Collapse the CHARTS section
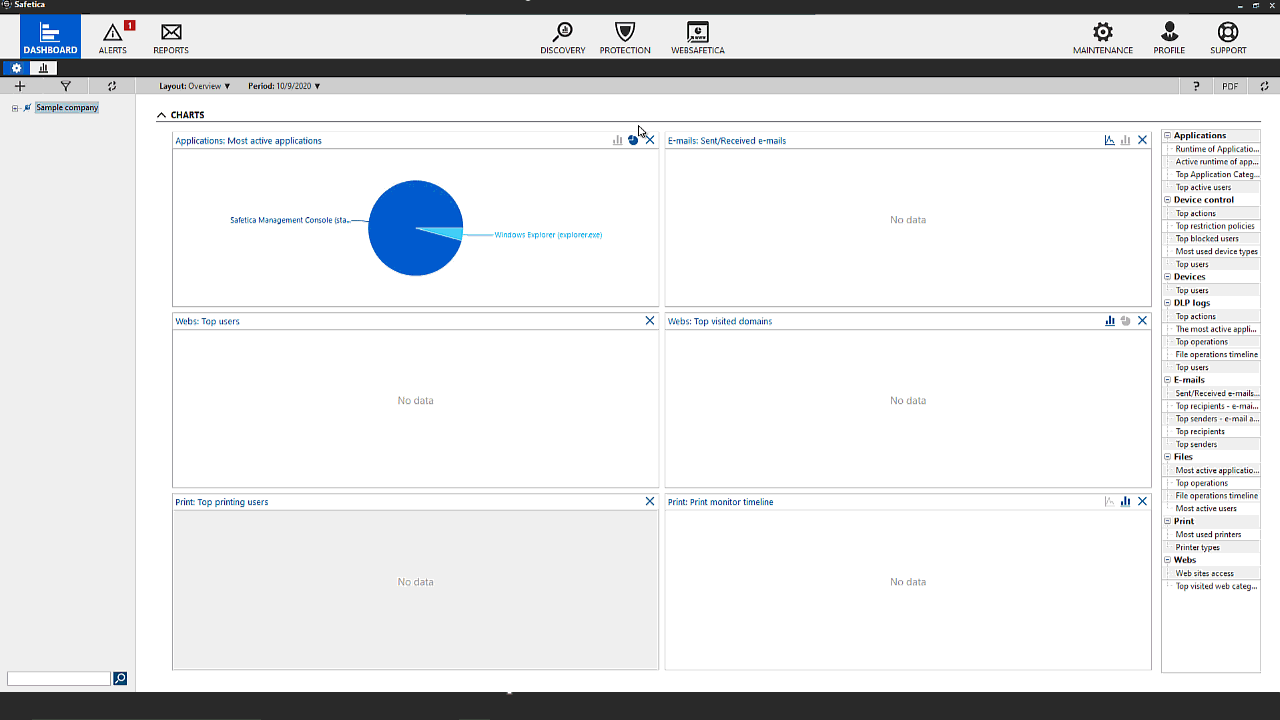 161,115
